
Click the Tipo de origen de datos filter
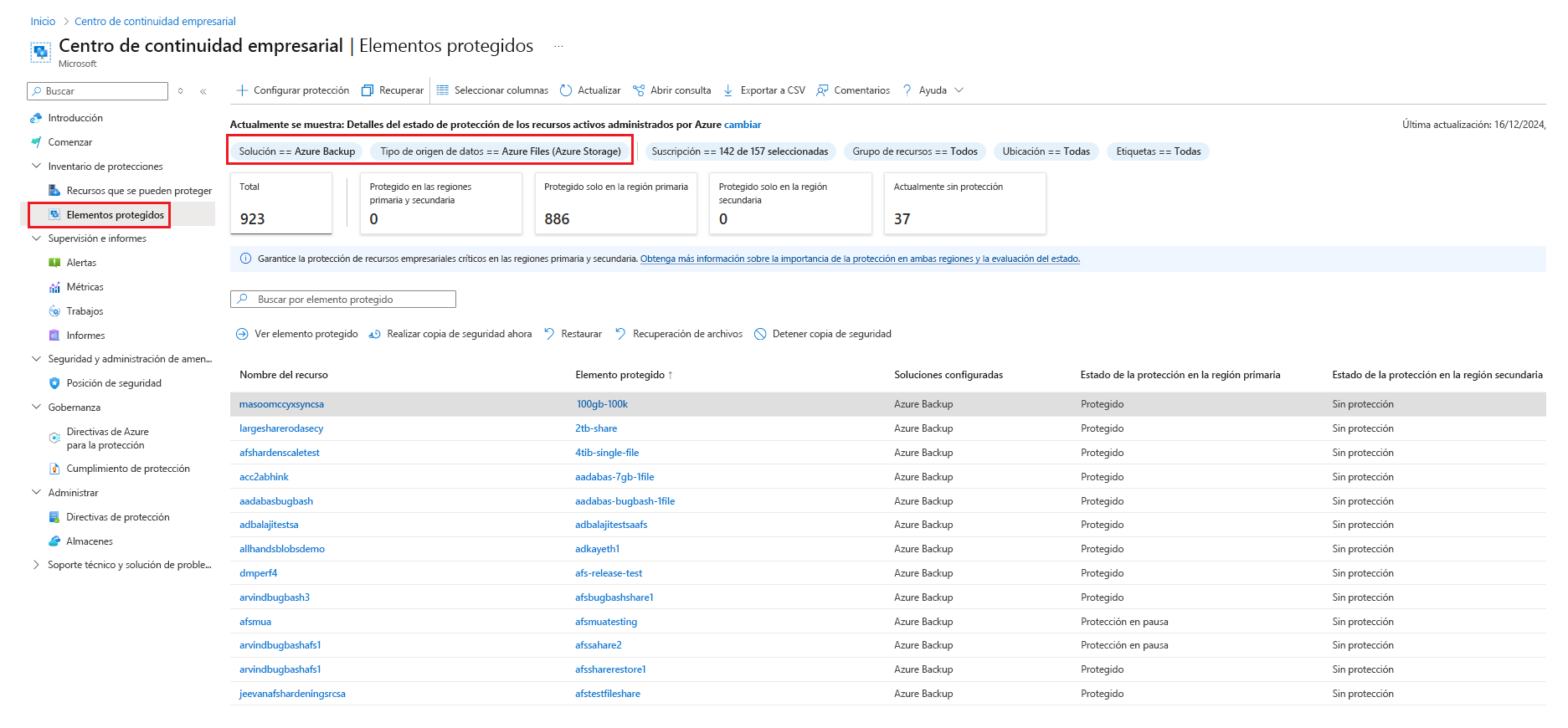(501, 151)
